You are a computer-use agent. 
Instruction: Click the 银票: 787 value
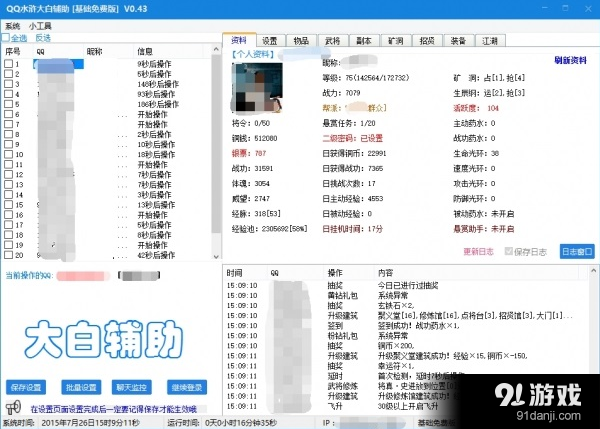point(249,153)
